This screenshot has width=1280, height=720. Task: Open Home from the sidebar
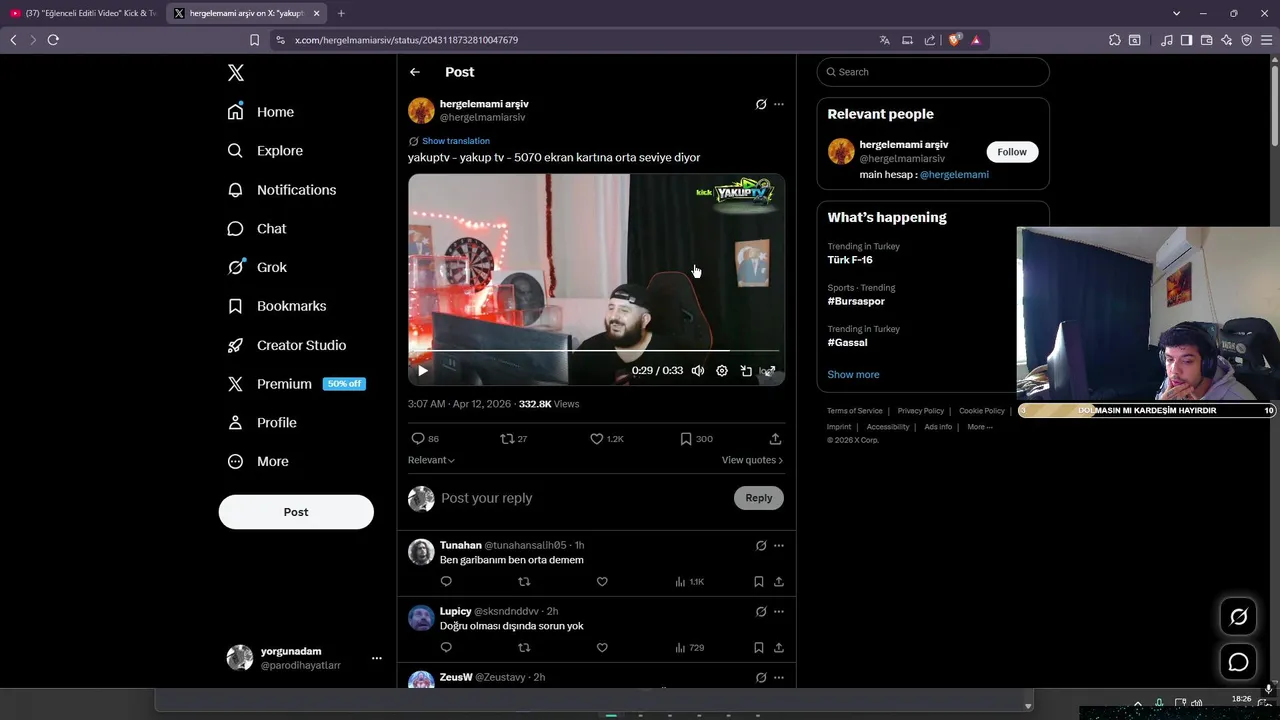(x=261, y=112)
